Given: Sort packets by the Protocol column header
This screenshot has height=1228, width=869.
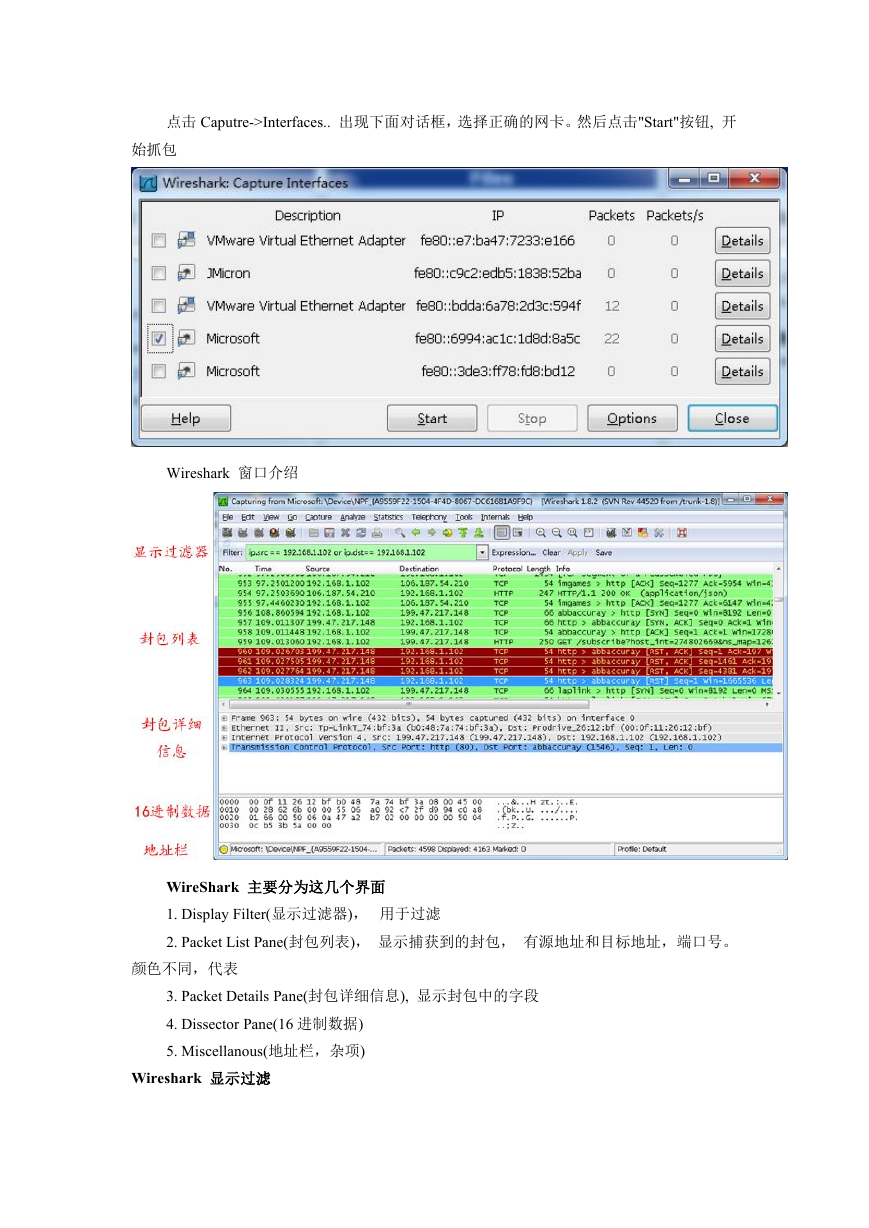Looking at the screenshot, I should [x=507, y=569].
